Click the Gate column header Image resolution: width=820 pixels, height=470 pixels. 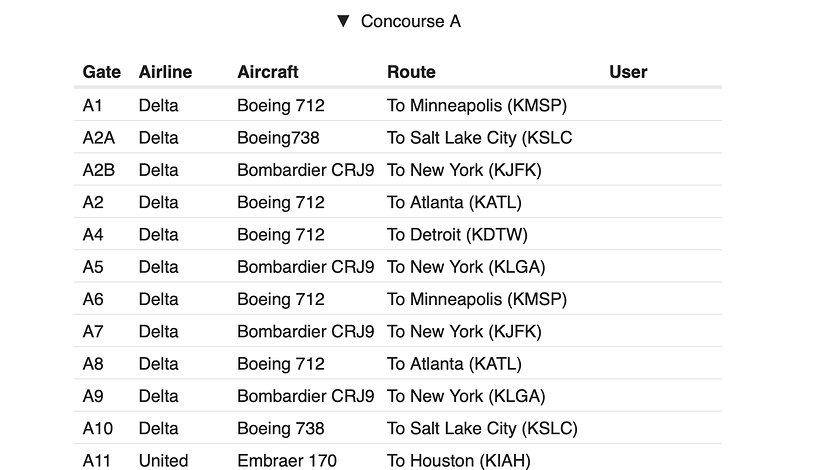(x=101, y=72)
